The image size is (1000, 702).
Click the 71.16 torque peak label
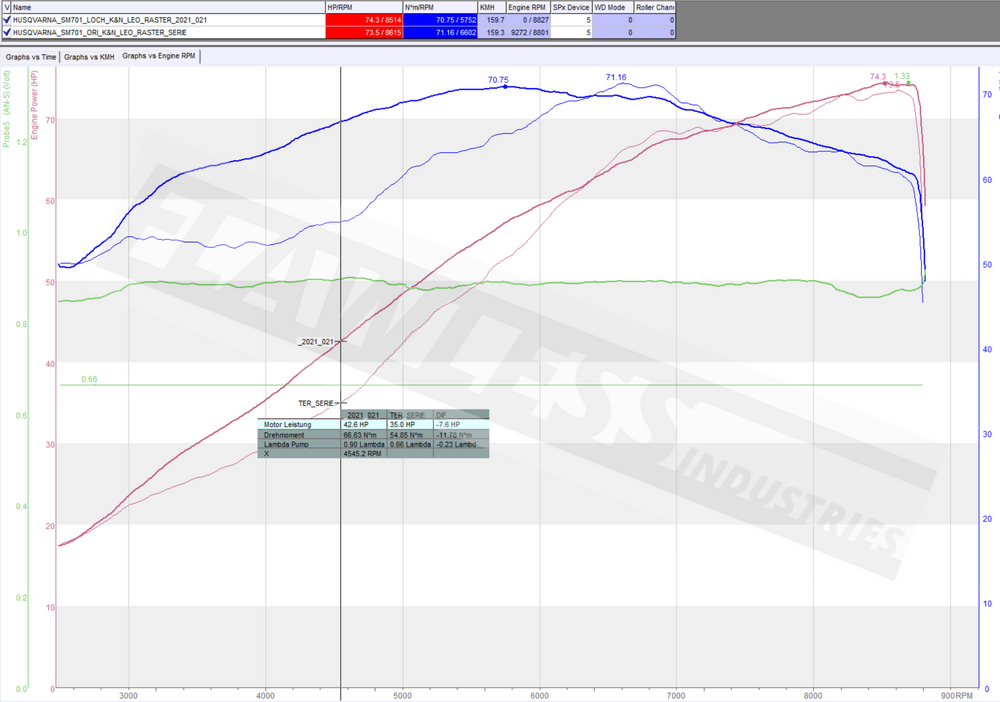pyautogui.click(x=616, y=77)
